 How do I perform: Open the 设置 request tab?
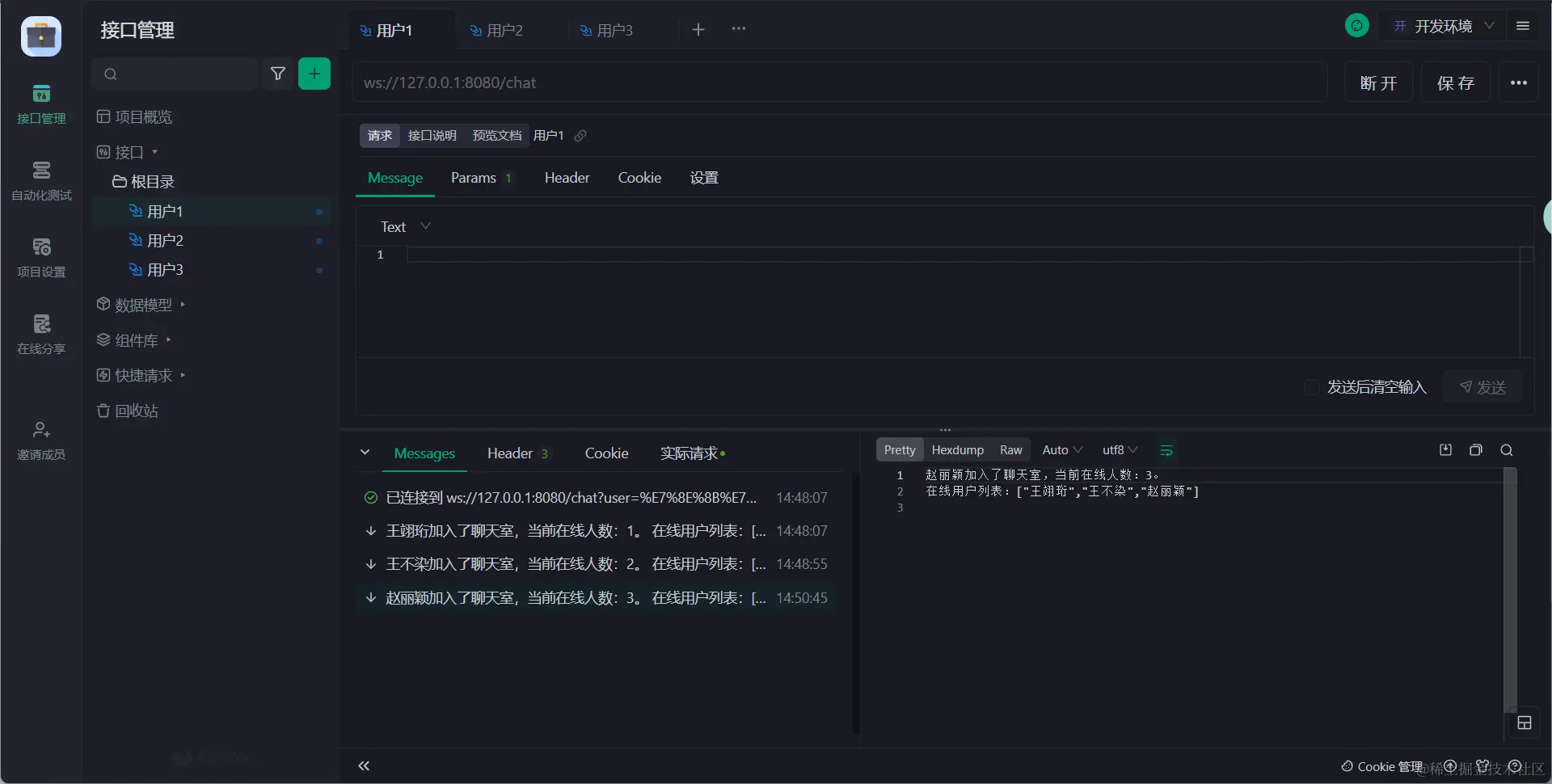click(x=704, y=178)
